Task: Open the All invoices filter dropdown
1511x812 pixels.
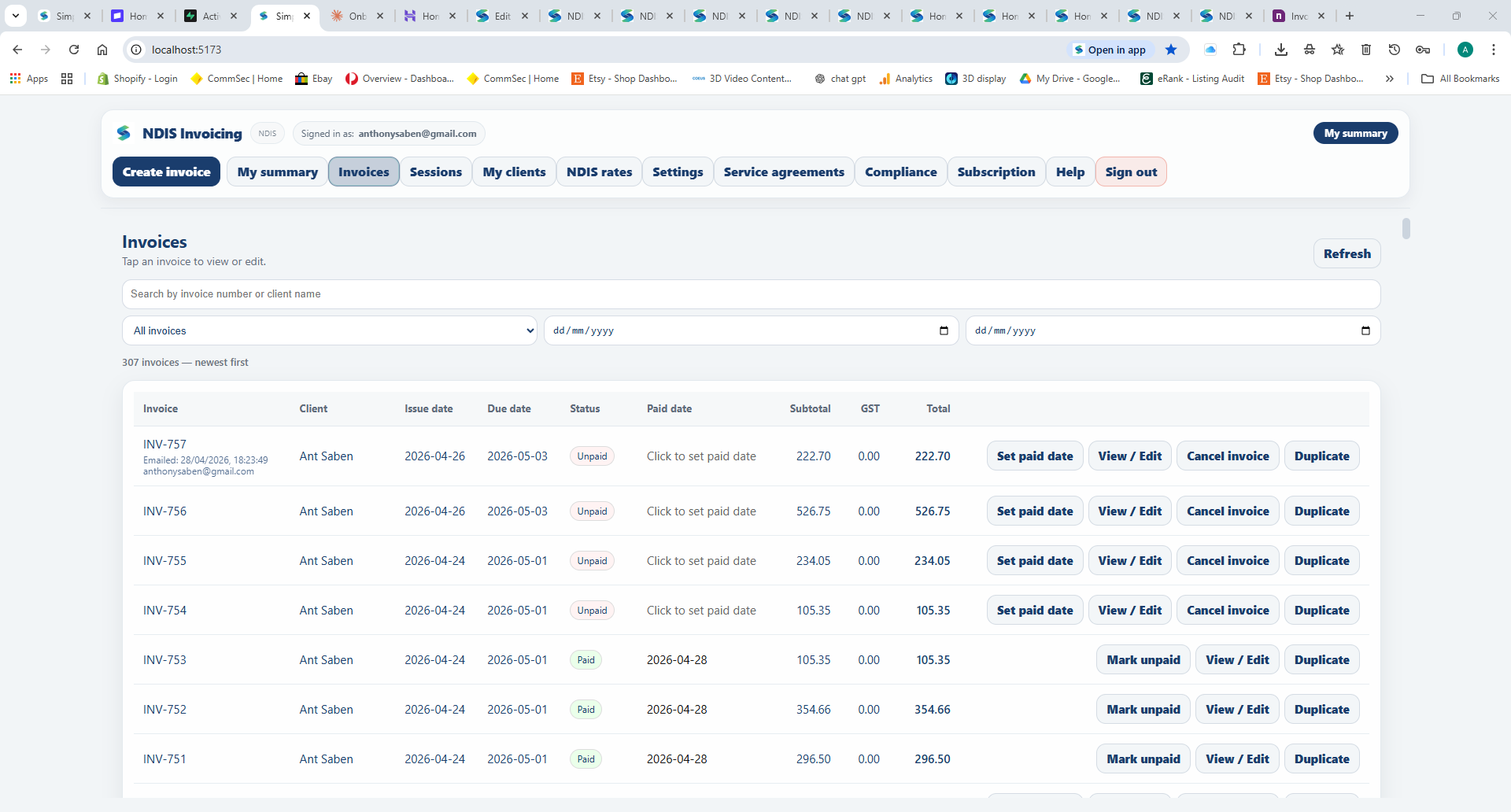Action: 330,330
